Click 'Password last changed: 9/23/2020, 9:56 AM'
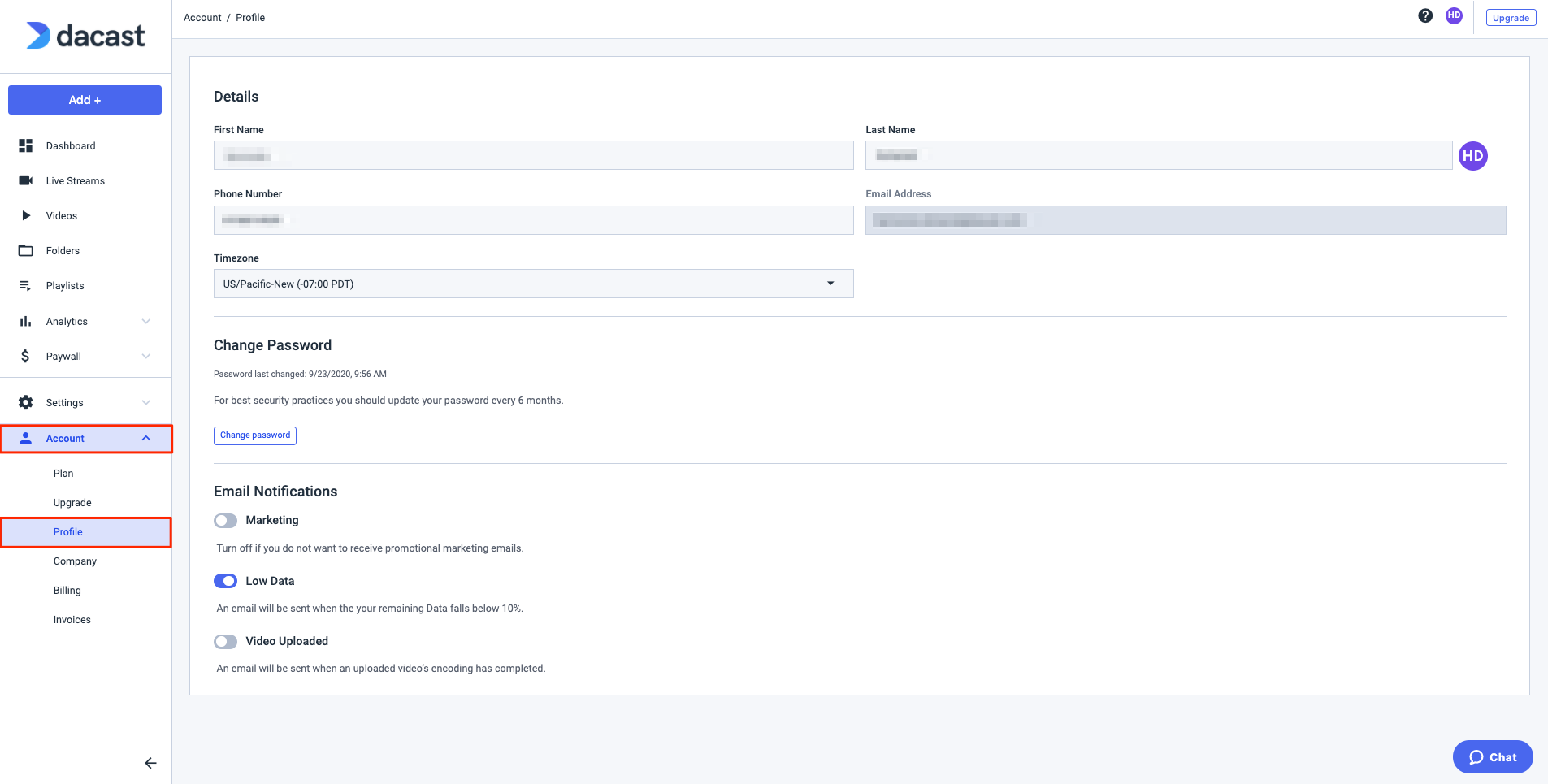This screenshot has height=784, width=1548. pos(300,374)
